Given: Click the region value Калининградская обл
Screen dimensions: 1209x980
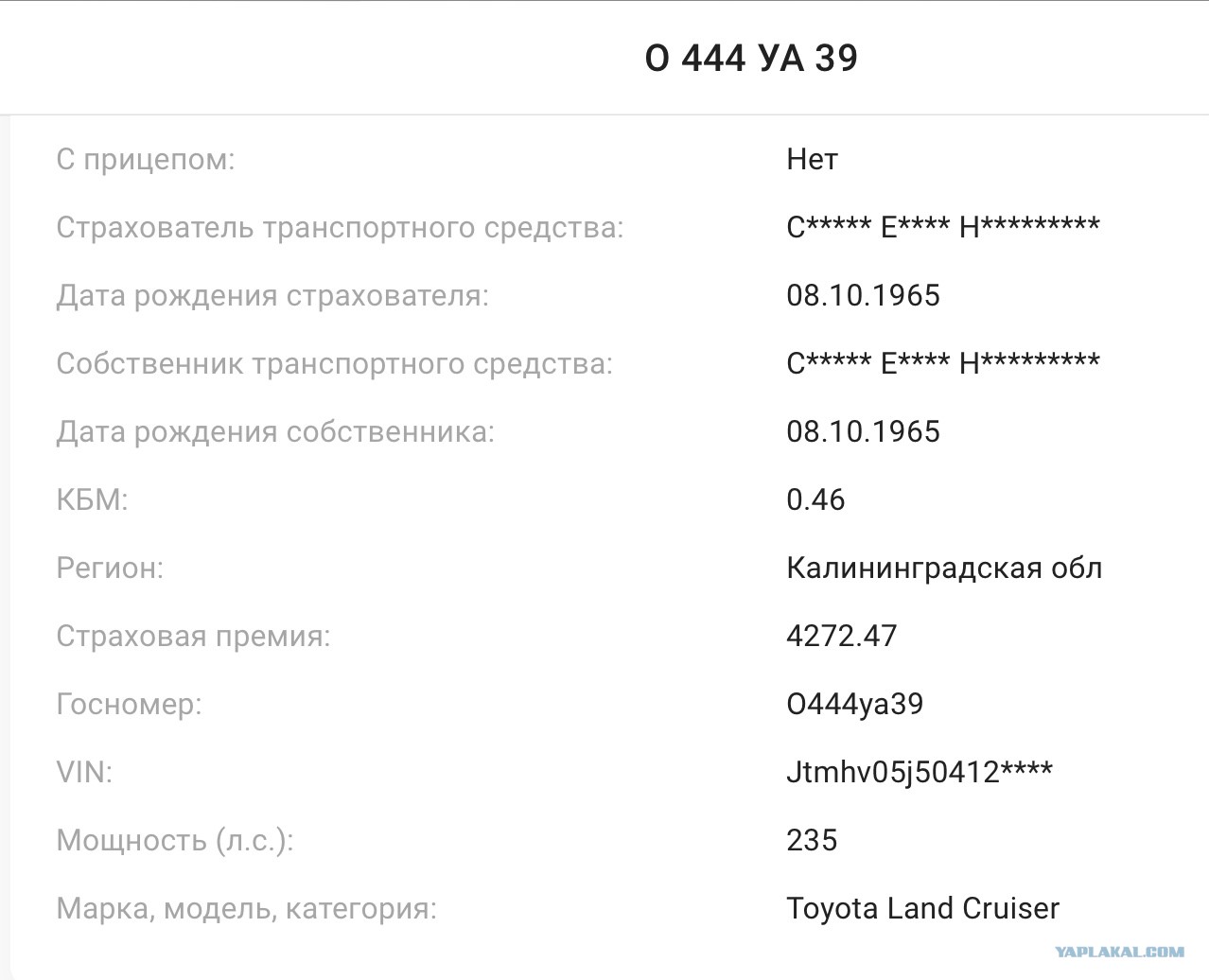Looking at the screenshot, I should pyautogui.click(x=944, y=569).
